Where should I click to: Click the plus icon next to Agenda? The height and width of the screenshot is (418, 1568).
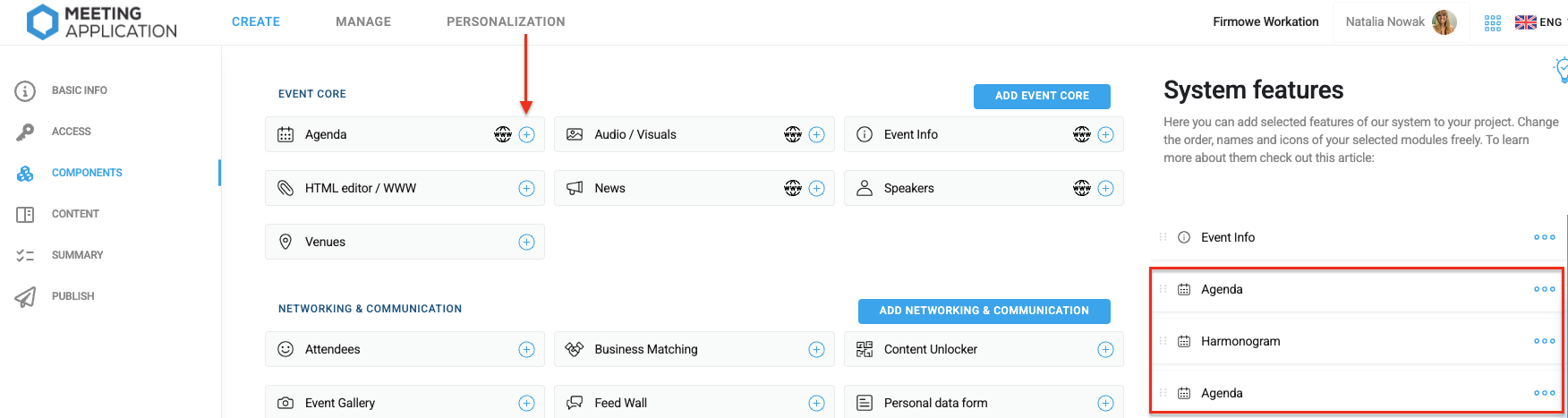pyautogui.click(x=527, y=134)
